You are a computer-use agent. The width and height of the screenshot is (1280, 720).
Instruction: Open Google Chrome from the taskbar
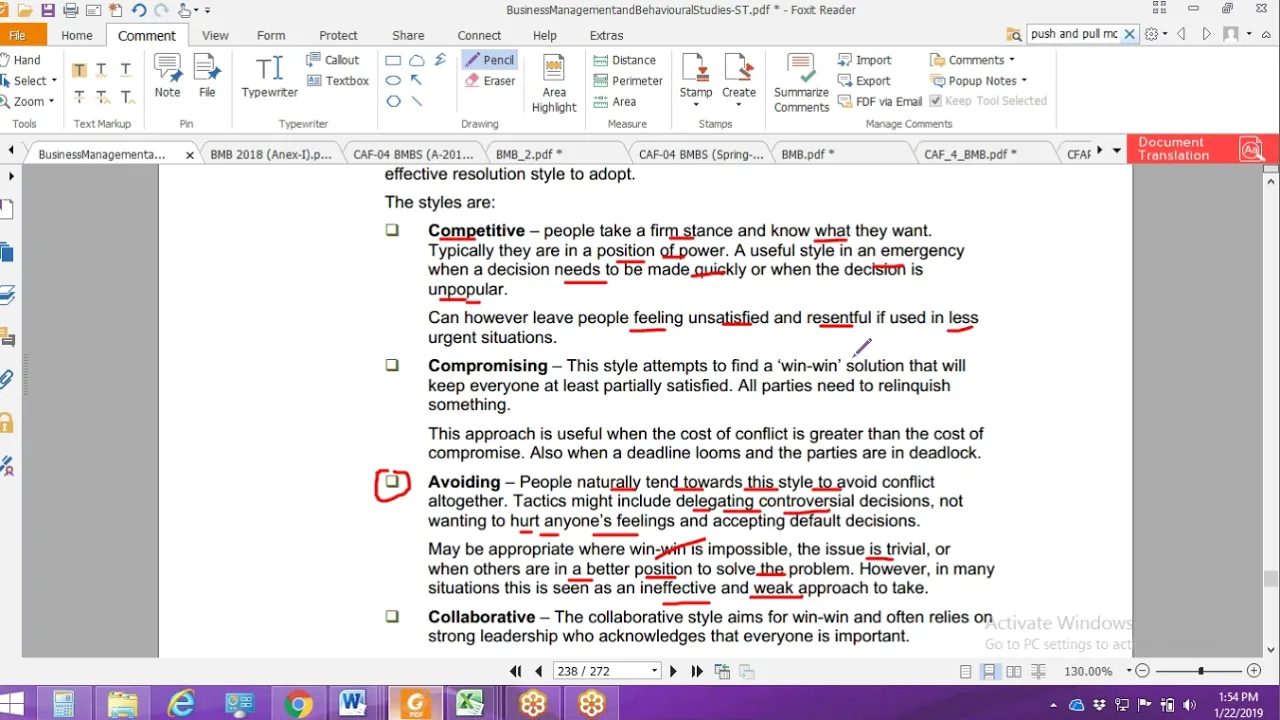[297, 704]
